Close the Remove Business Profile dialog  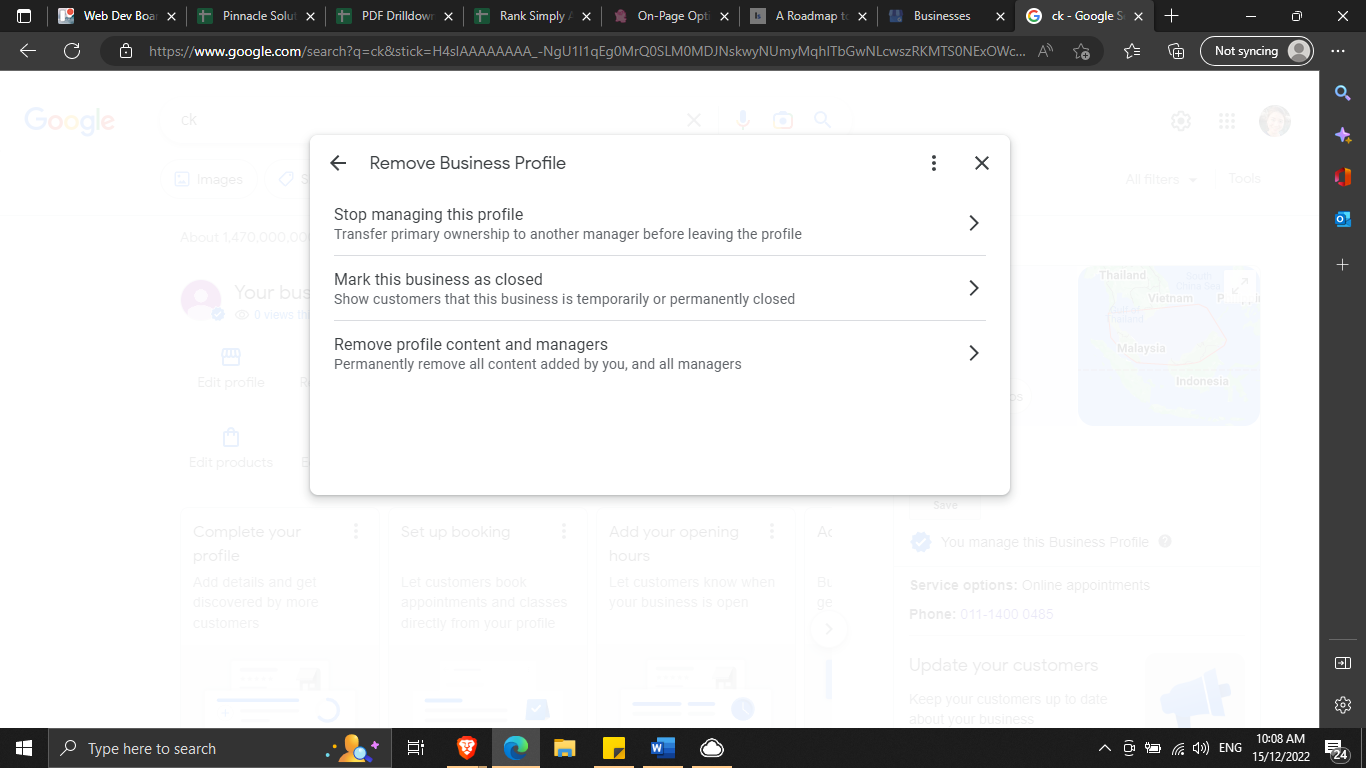[x=982, y=163]
